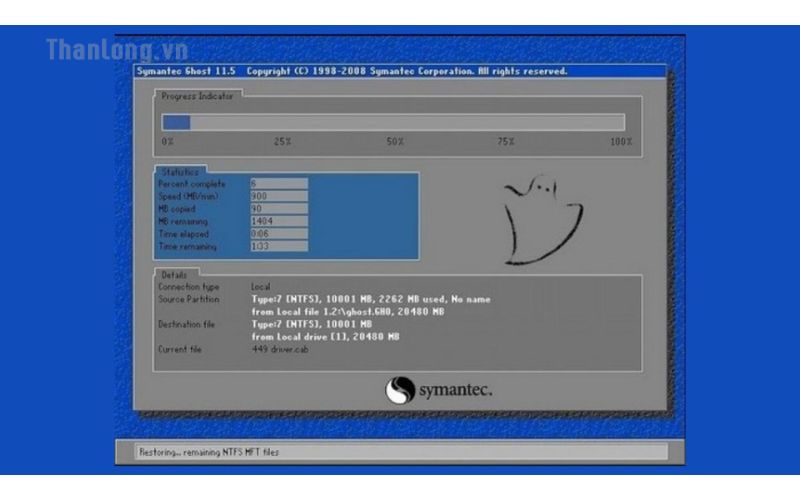Select the Percent complete value field

pyautogui.click(x=278, y=184)
